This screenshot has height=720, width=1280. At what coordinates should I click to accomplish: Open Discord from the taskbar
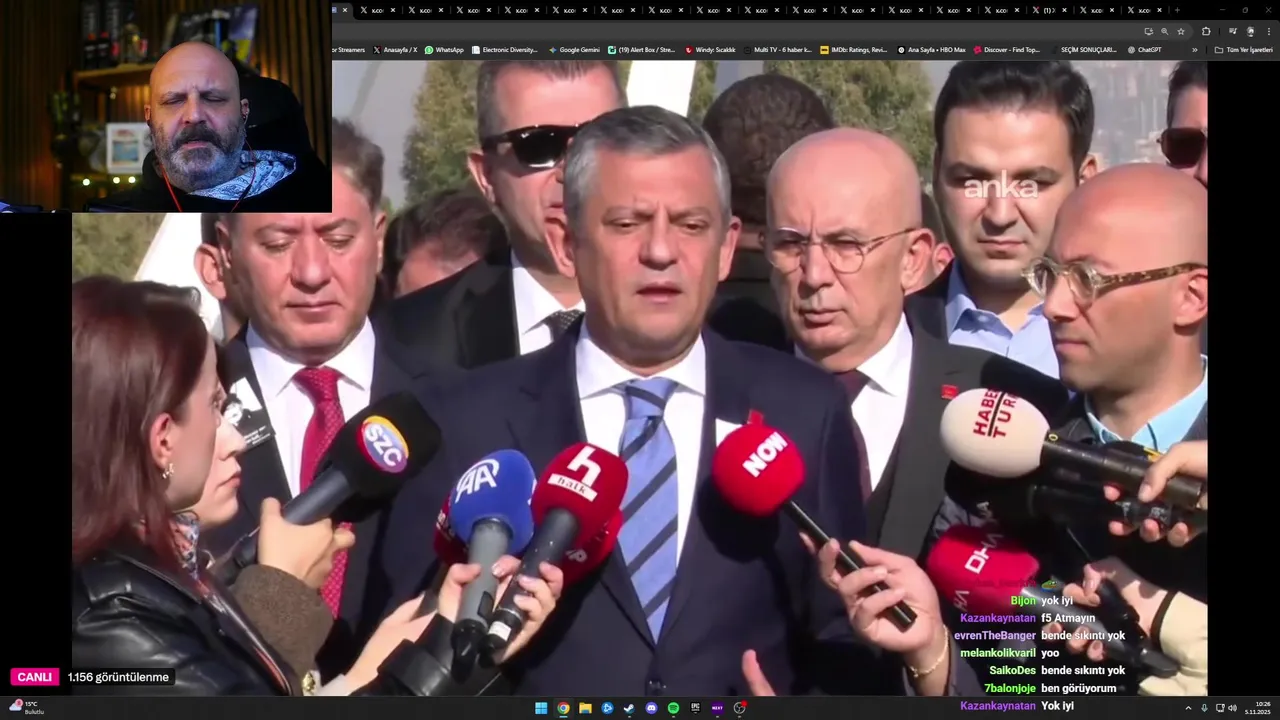(651, 708)
